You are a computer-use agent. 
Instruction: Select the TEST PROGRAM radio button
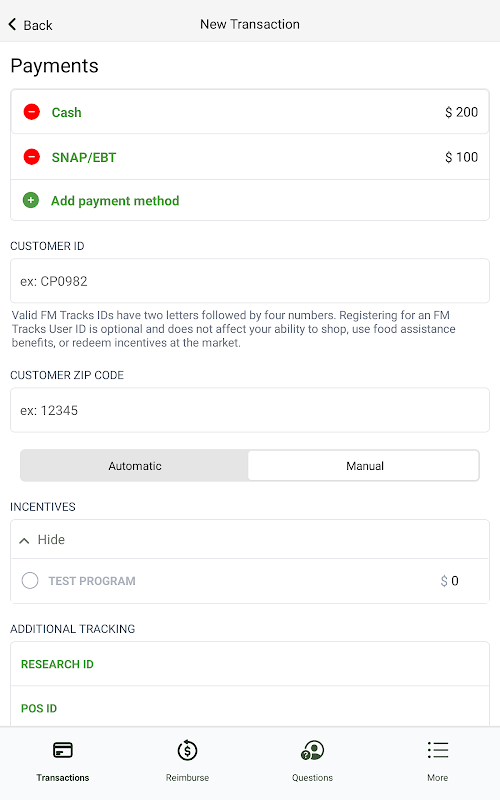[x=30, y=580]
